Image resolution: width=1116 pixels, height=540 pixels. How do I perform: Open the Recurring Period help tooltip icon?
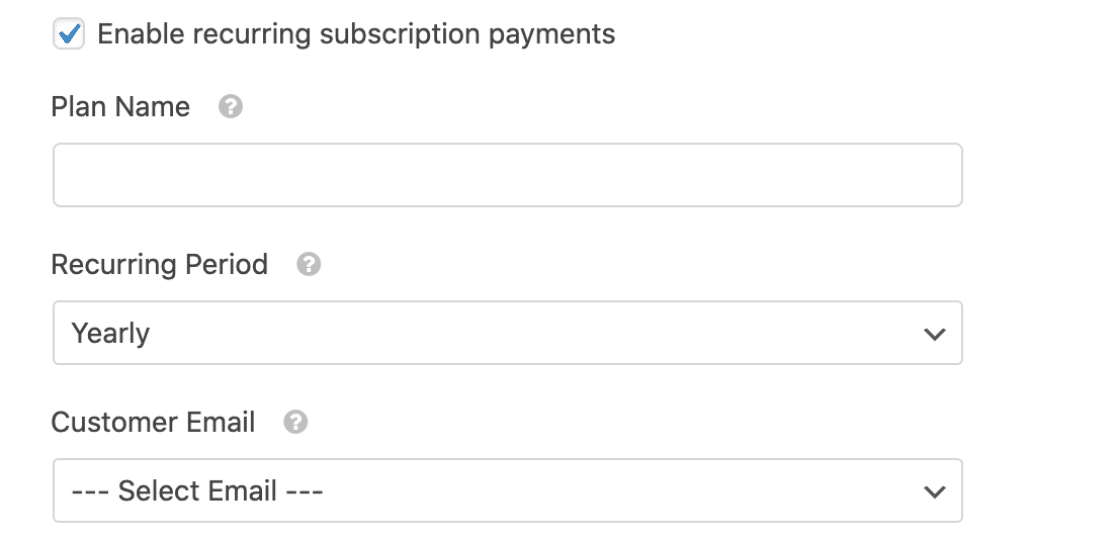(x=309, y=264)
